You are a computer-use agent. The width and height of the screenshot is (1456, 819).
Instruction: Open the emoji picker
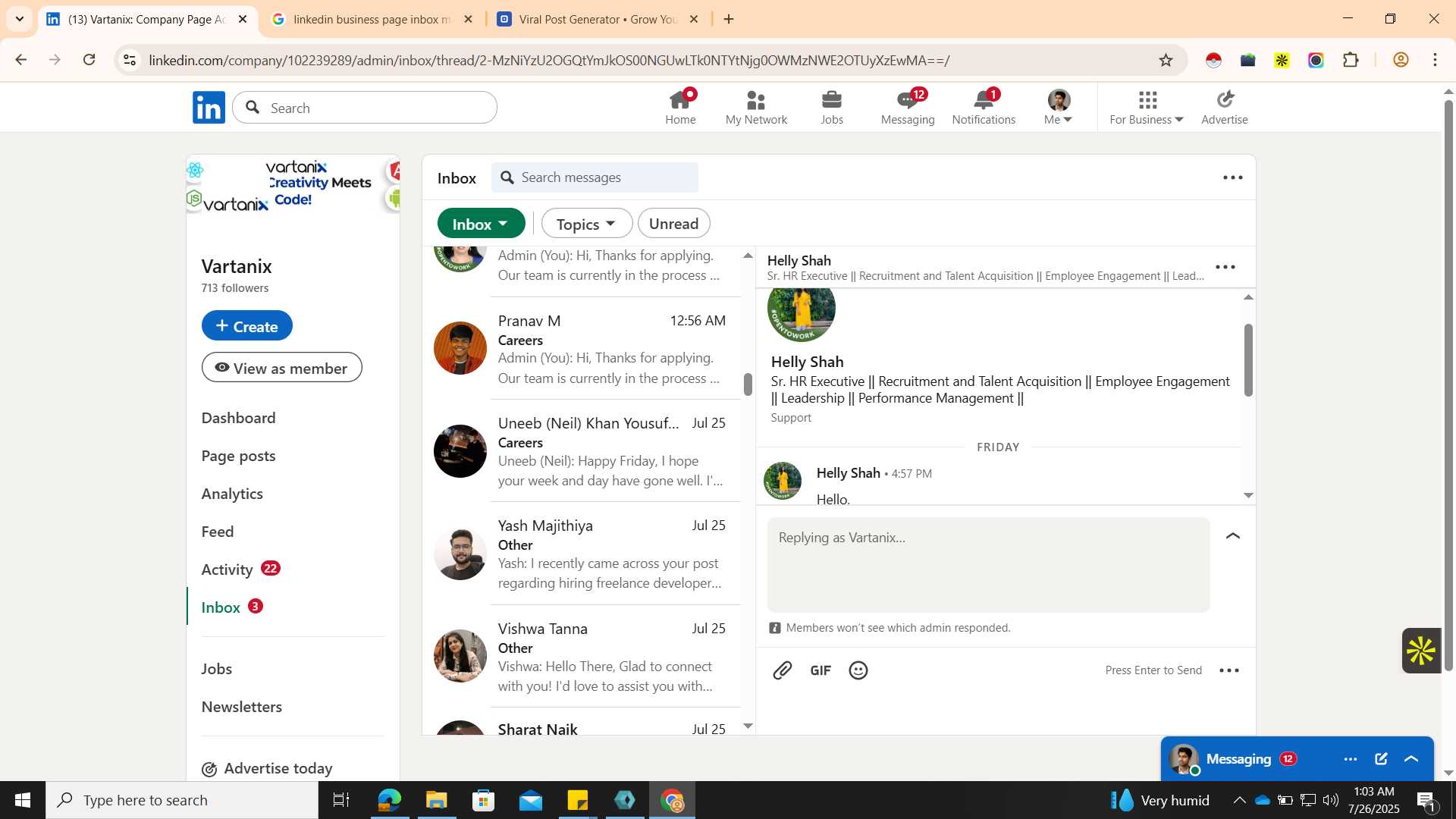point(858,670)
